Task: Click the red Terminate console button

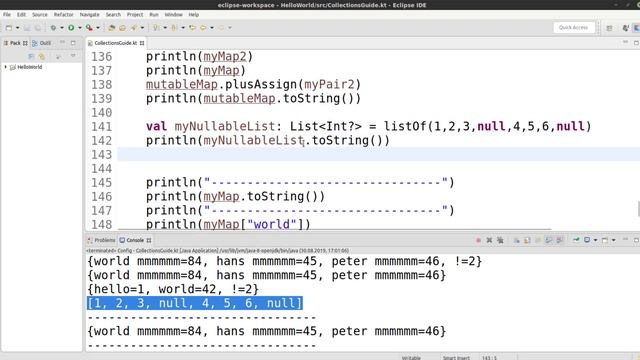Action: point(478,240)
